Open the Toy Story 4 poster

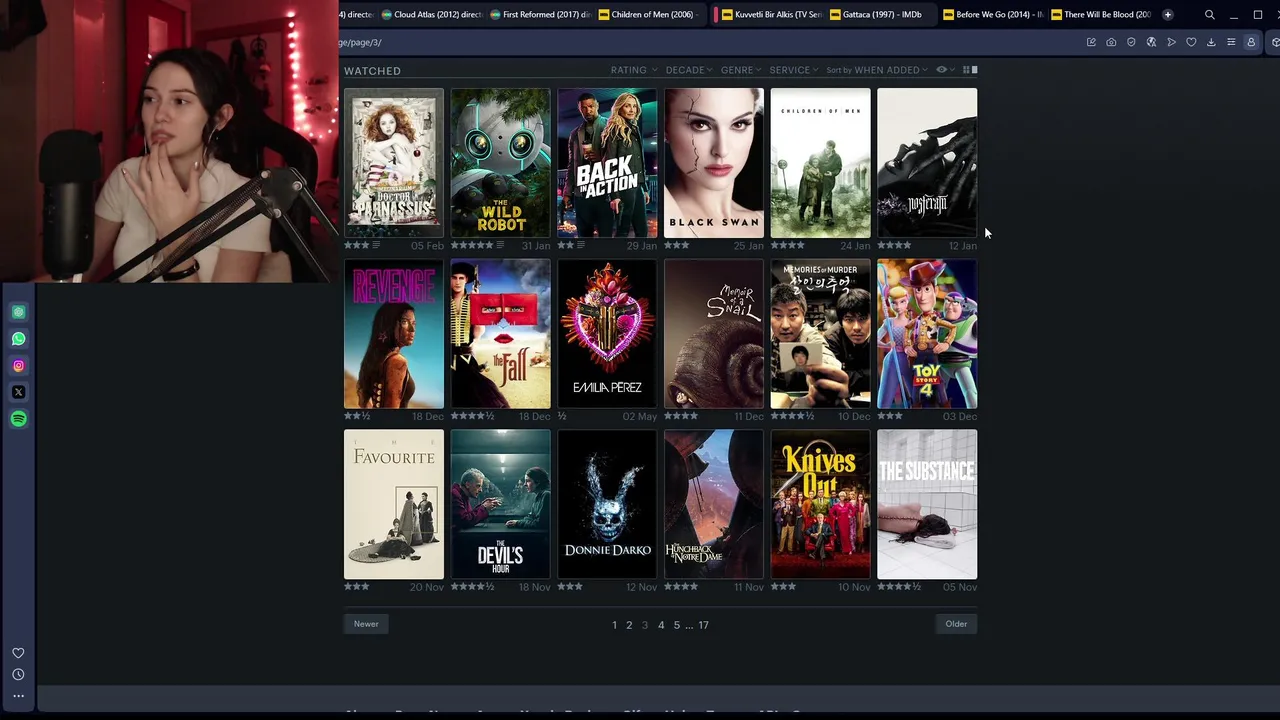[927, 334]
